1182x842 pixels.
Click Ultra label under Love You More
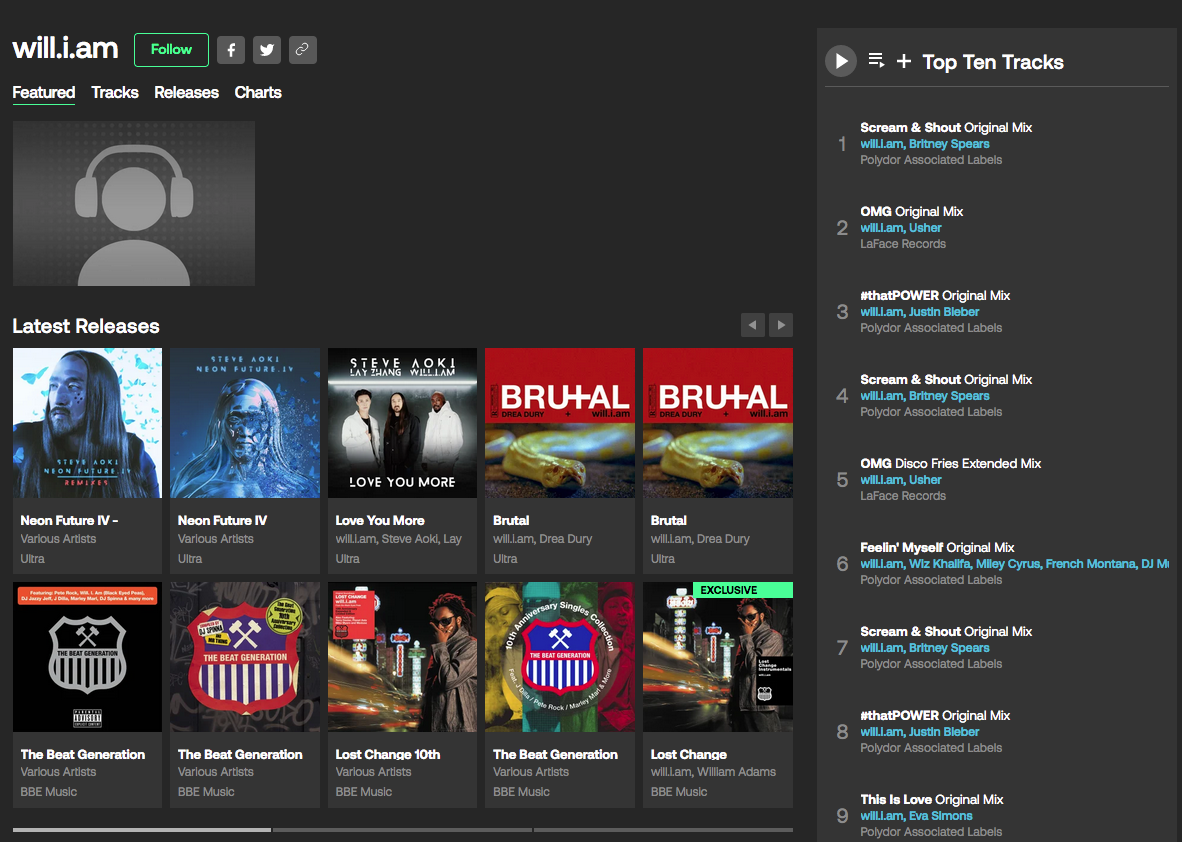348,559
